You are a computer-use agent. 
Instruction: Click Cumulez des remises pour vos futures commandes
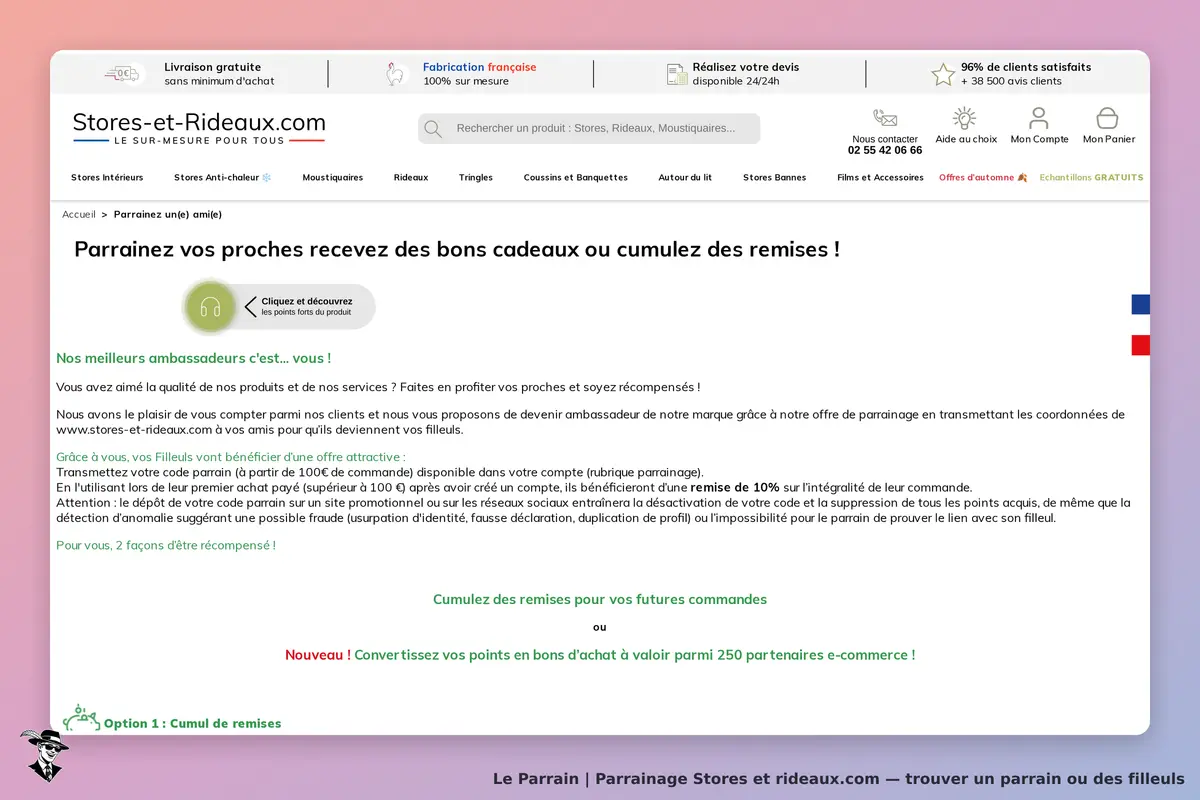pyautogui.click(x=600, y=599)
